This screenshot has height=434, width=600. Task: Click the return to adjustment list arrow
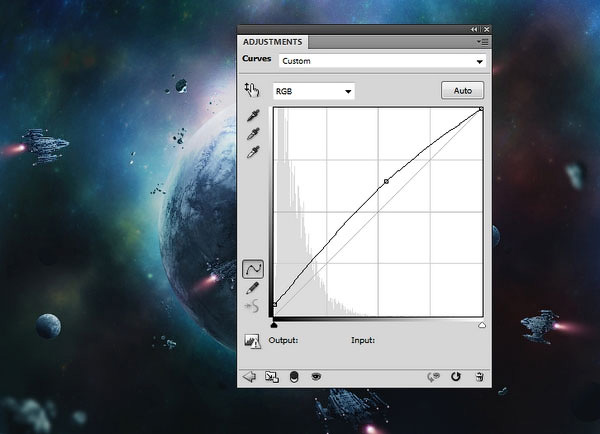(250, 377)
